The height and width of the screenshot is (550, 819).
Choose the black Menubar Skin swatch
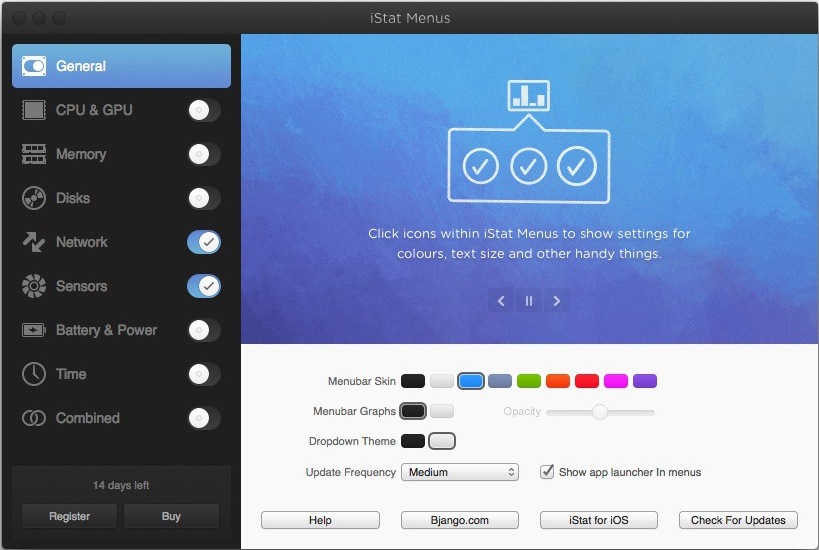(x=413, y=381)
